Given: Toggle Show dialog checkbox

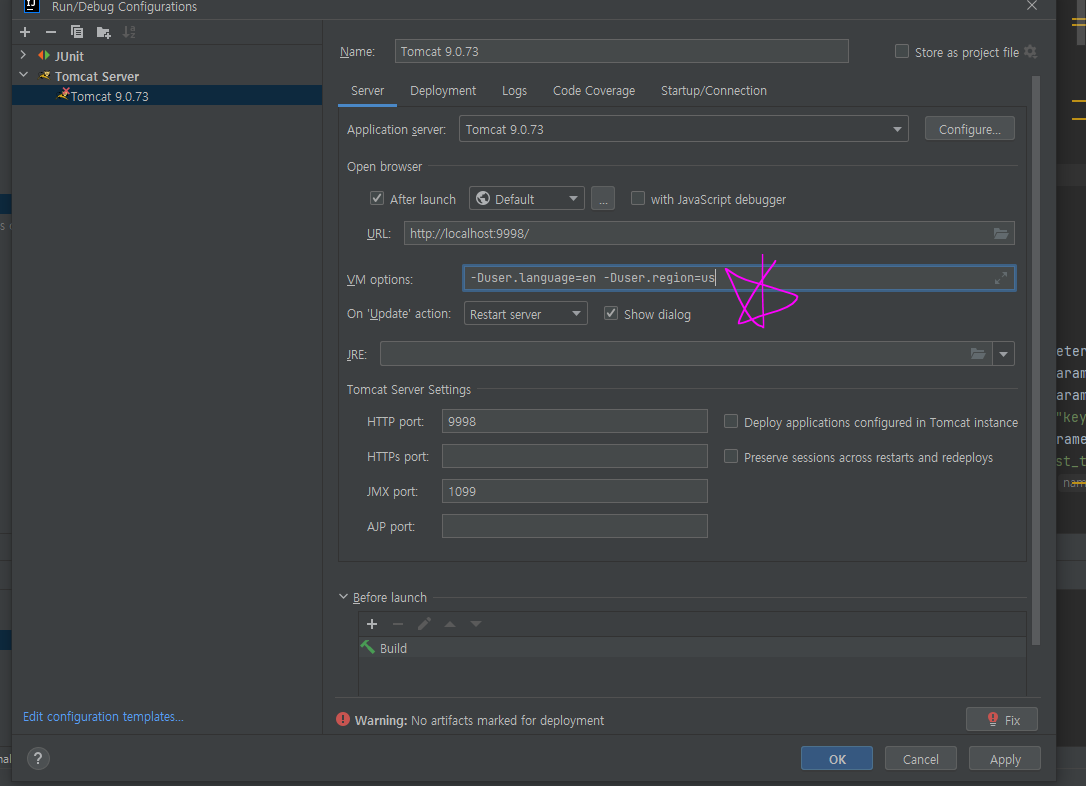Looking at the screenshot, I should click(x=611, y=313).
